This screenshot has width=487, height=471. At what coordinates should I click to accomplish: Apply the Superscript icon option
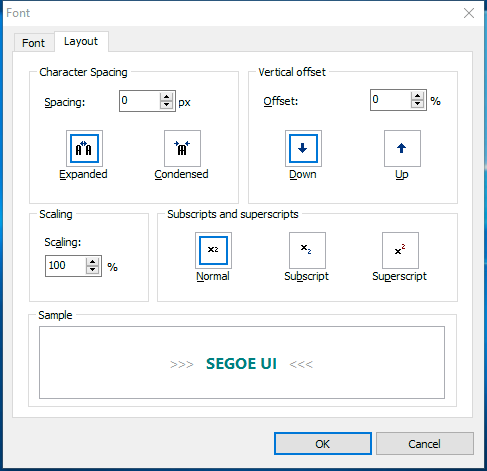pos(400,250)
